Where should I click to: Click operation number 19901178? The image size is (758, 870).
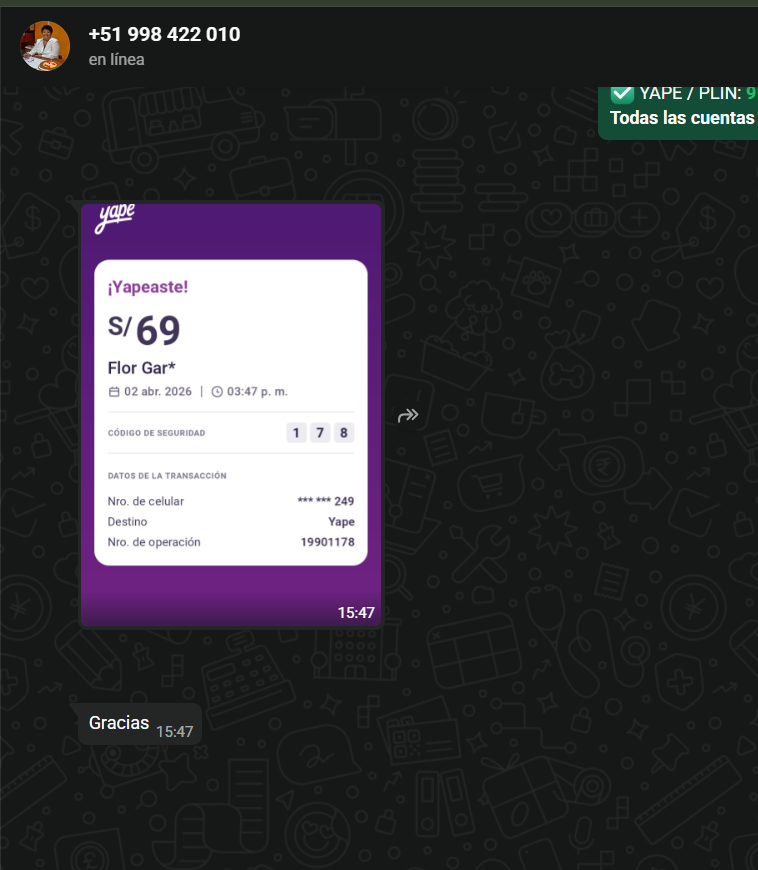tap(327, 542)
